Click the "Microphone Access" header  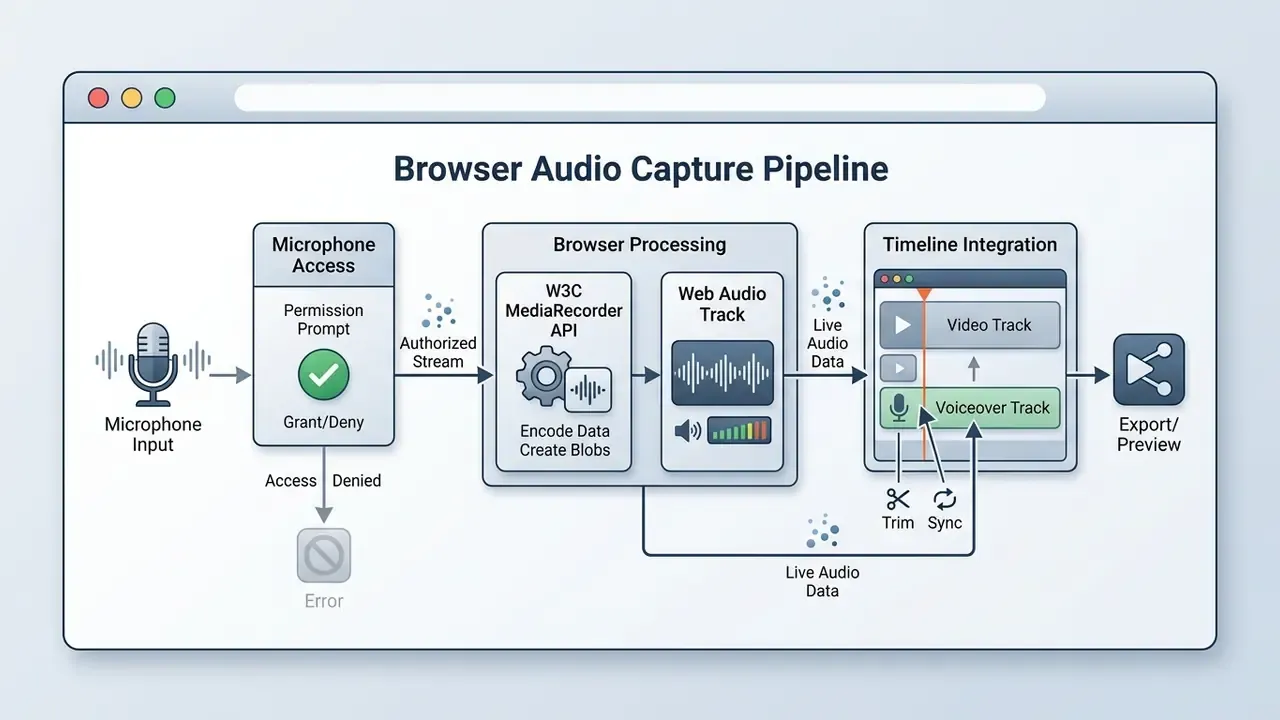pos(323,255)
